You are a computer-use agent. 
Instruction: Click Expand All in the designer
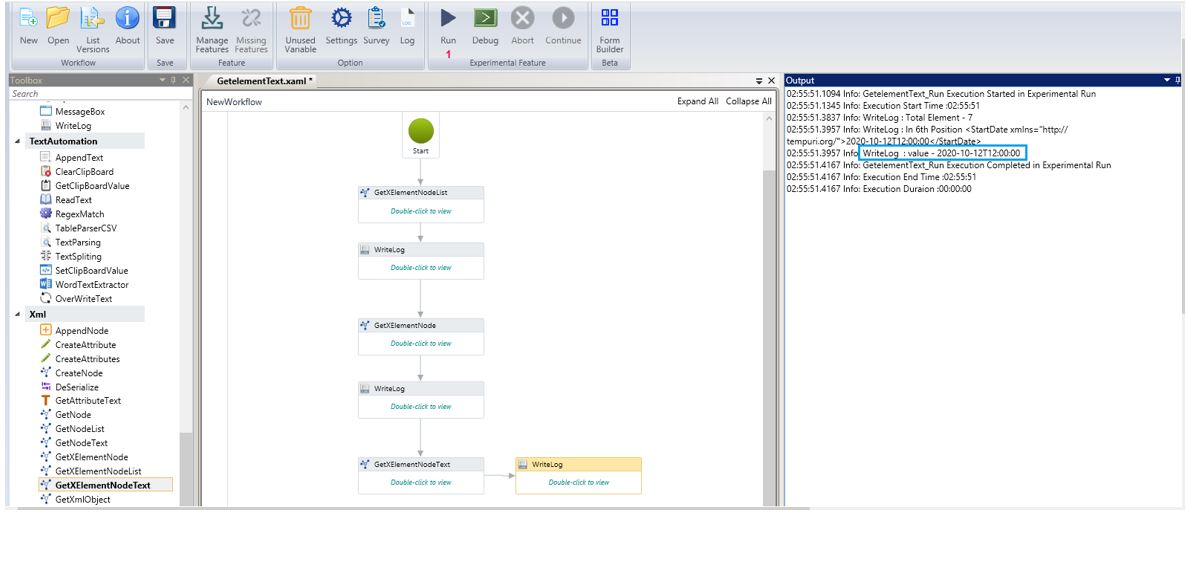tap(697, 102)
